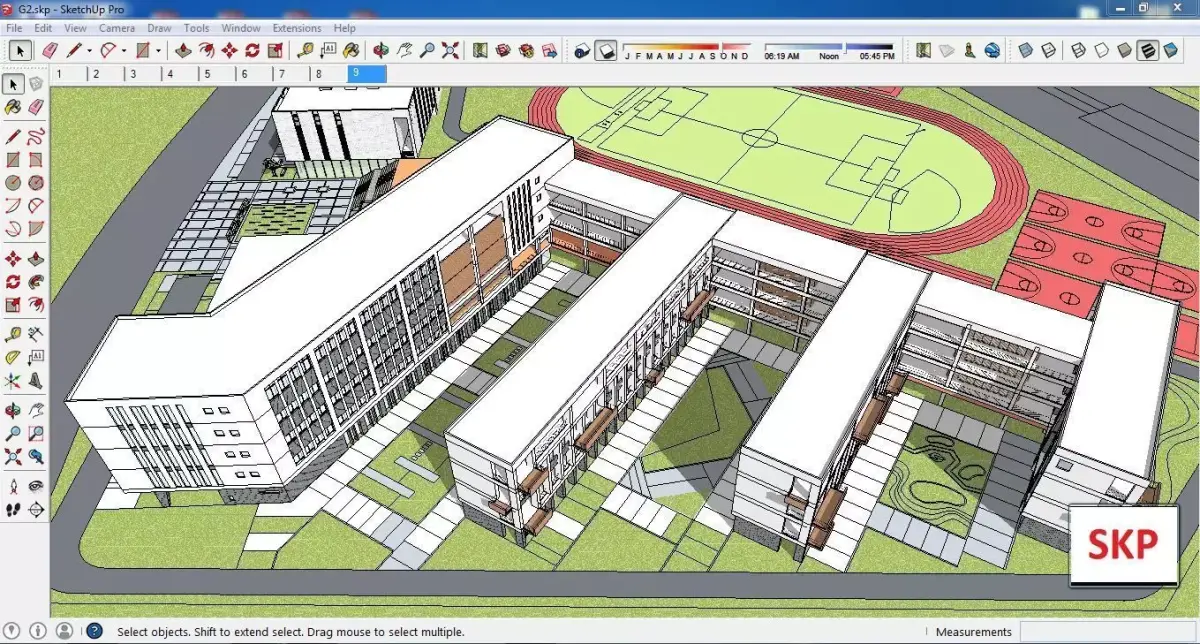Select the Look Around eye tool
Screen dimensions: 1200x644
tap(36, 486)
